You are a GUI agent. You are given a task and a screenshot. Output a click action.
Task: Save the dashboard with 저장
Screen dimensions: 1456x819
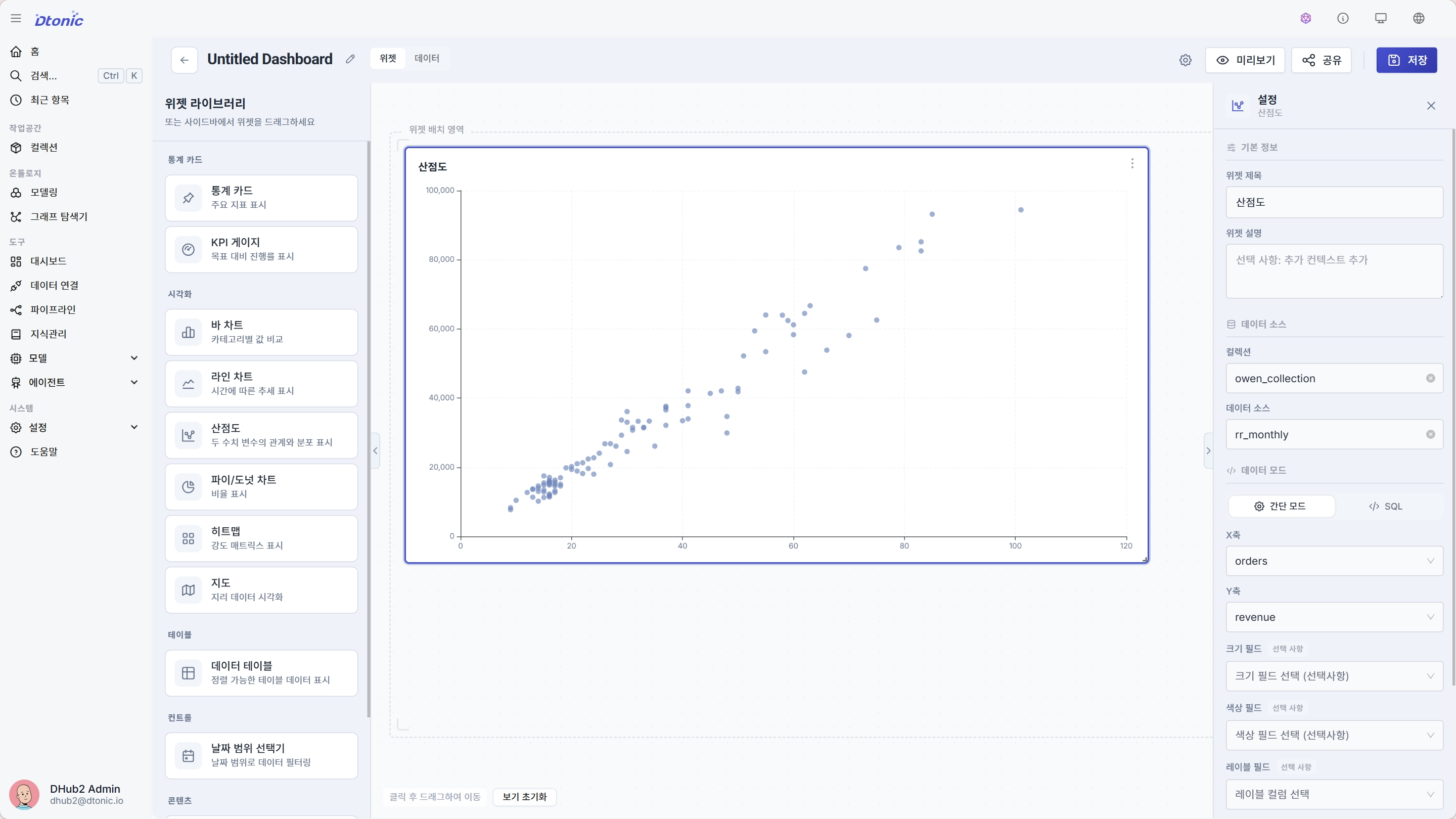click(1406, 60)
